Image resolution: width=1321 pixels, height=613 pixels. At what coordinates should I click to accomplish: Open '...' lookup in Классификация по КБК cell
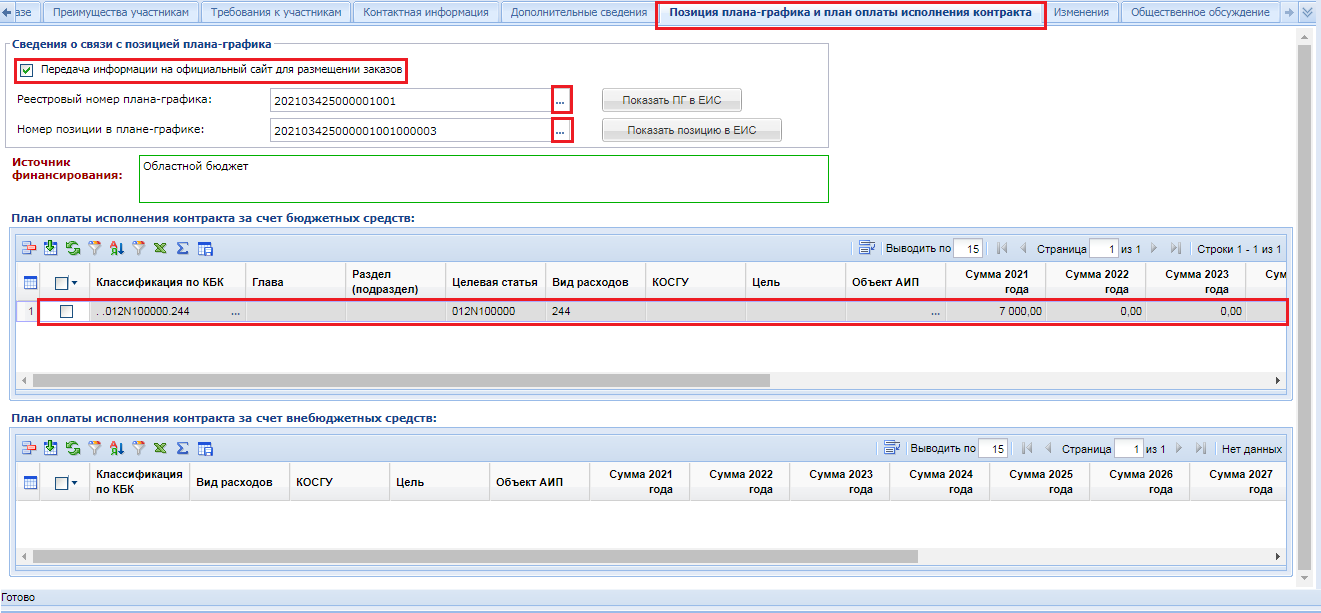click(235, 312)
